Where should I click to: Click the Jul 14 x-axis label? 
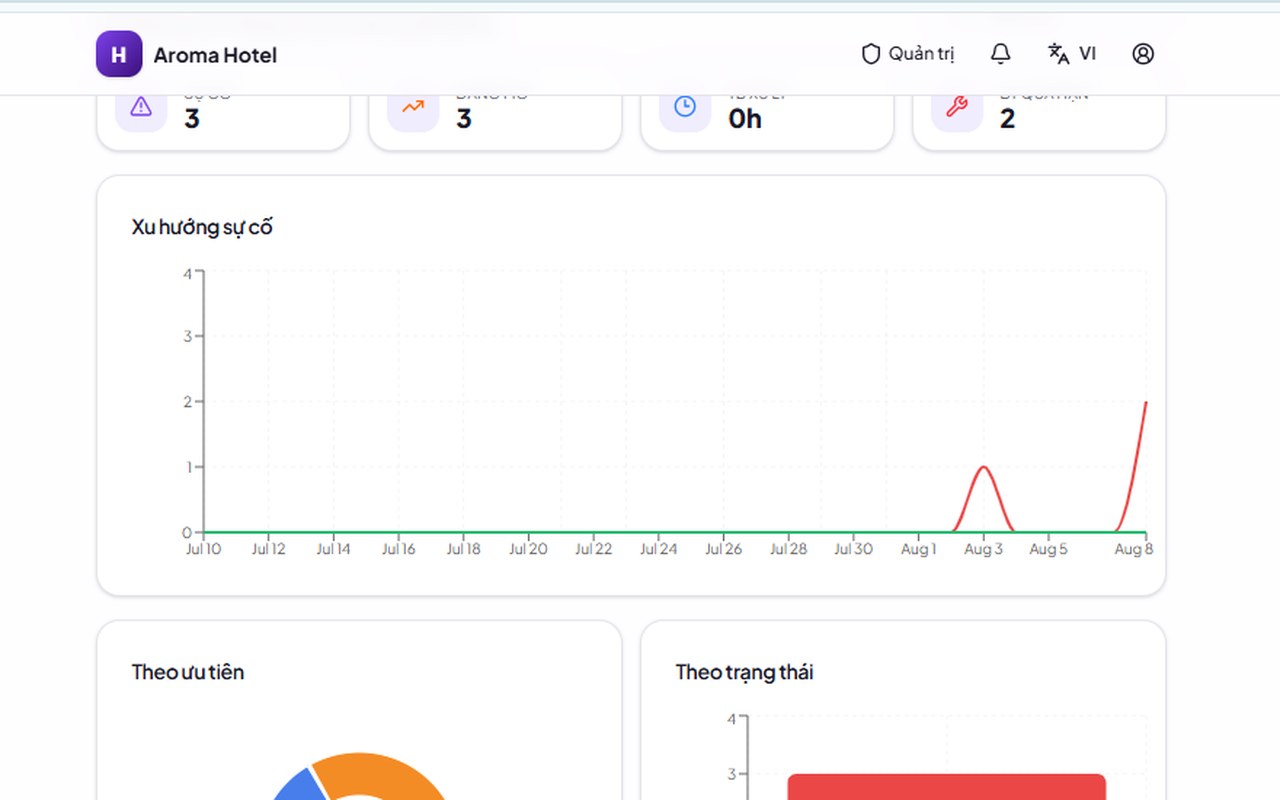pos(334,549)
